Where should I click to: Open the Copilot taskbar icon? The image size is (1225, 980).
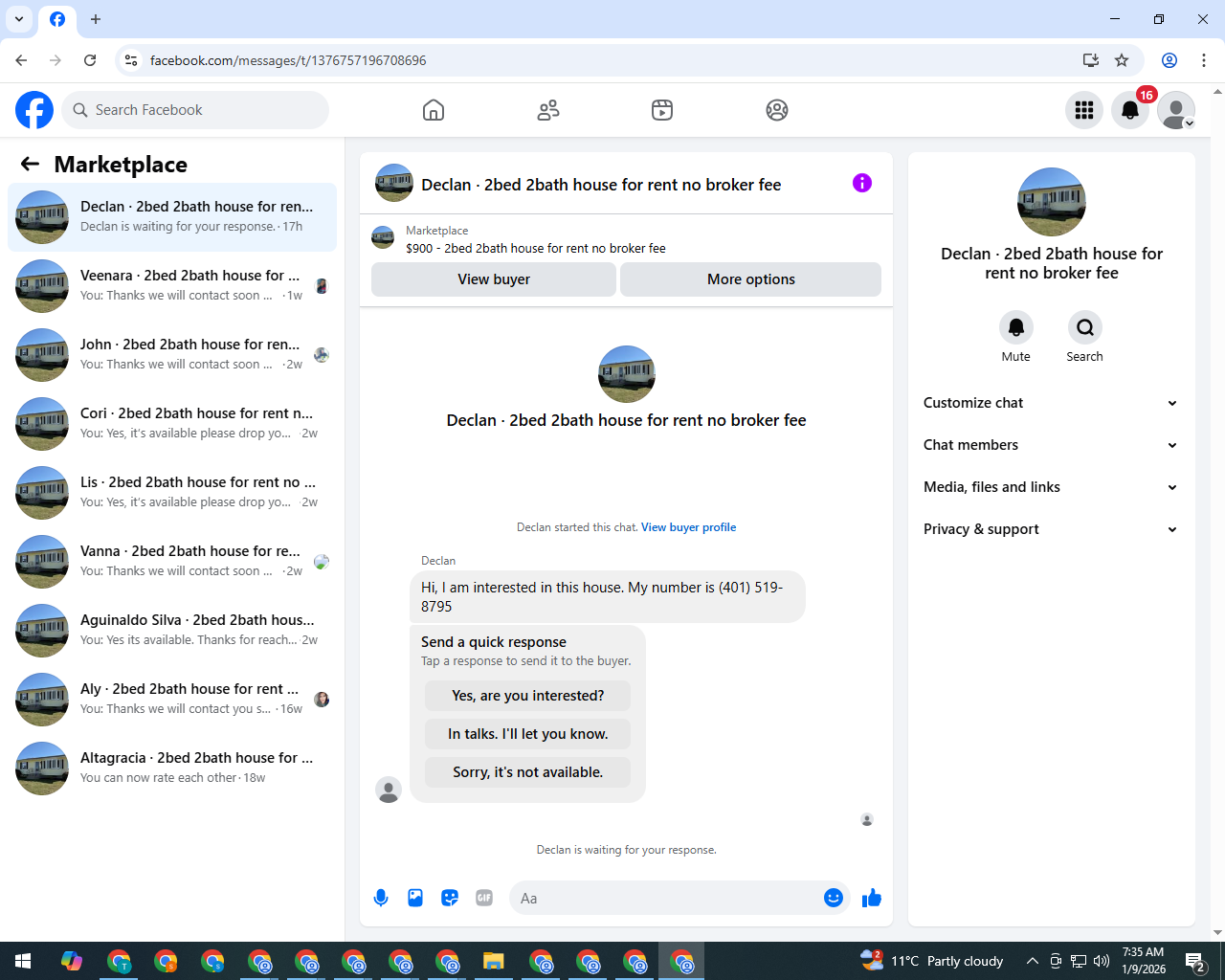(x=72, y=961)
